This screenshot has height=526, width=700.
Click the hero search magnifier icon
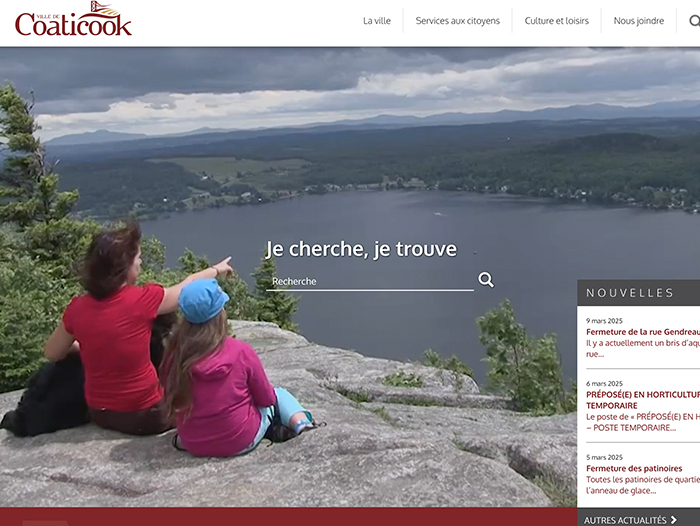(486, 280)
